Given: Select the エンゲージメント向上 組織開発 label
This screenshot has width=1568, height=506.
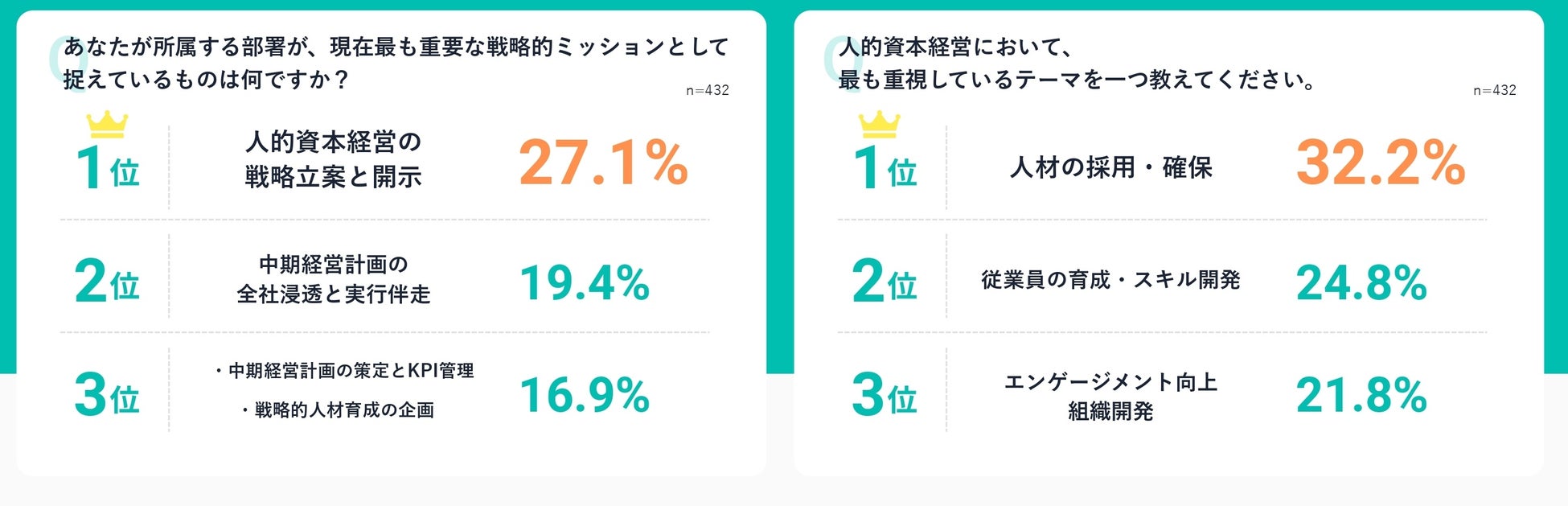Looking at the screenshot, I should pyautogui.click(x=1110, y=396).
